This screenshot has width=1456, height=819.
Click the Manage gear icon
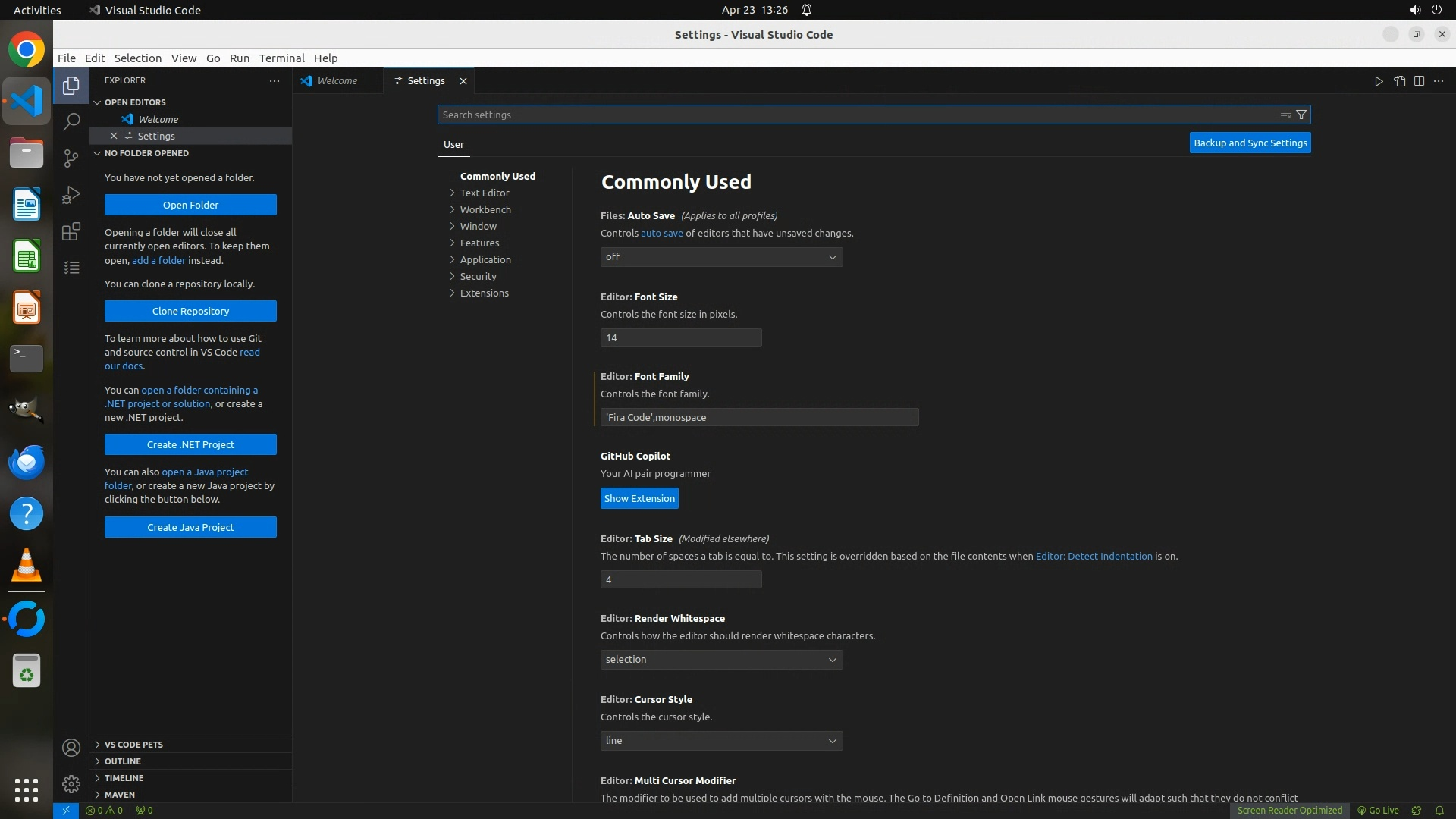(71, 783)
